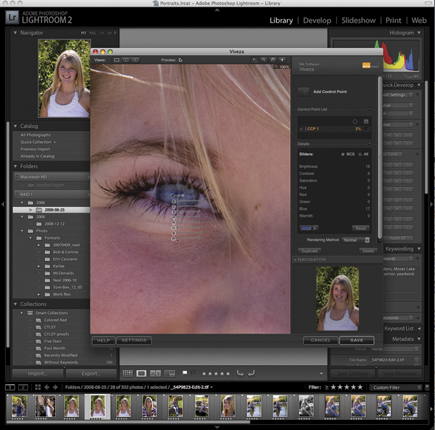The image size is (435, 430).
Task: Switch to the Web module
Action: (x=419, y=20)
